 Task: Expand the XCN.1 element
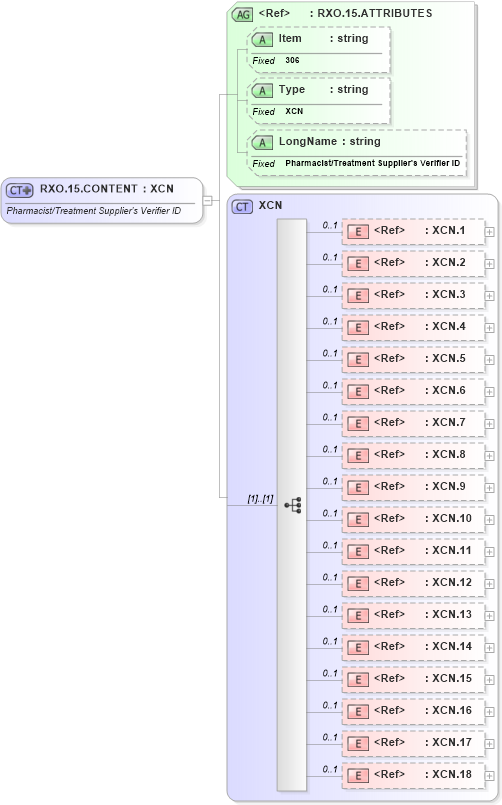(489, 232)
